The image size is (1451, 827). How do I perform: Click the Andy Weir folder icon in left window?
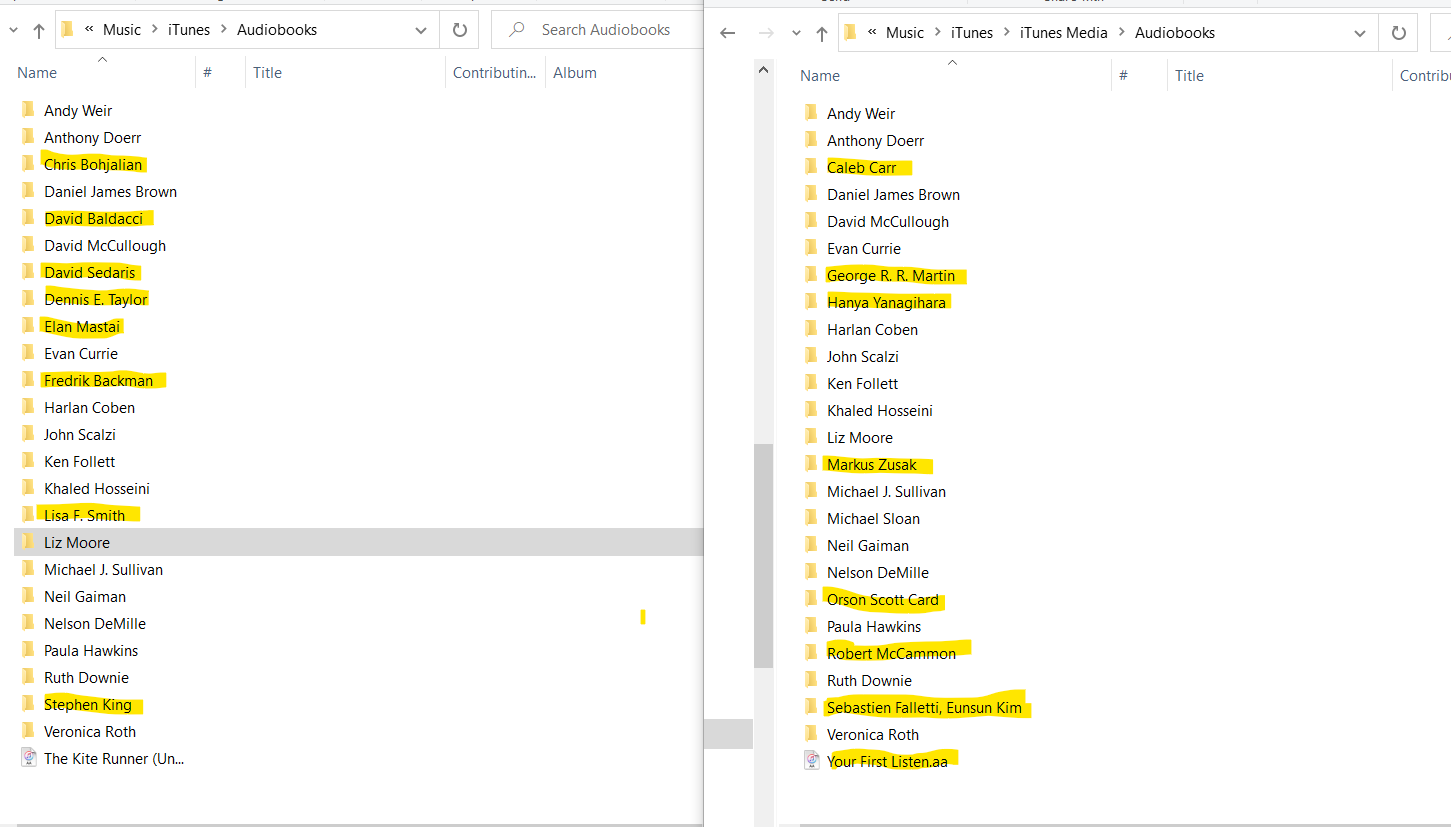(x=28, y=110)
